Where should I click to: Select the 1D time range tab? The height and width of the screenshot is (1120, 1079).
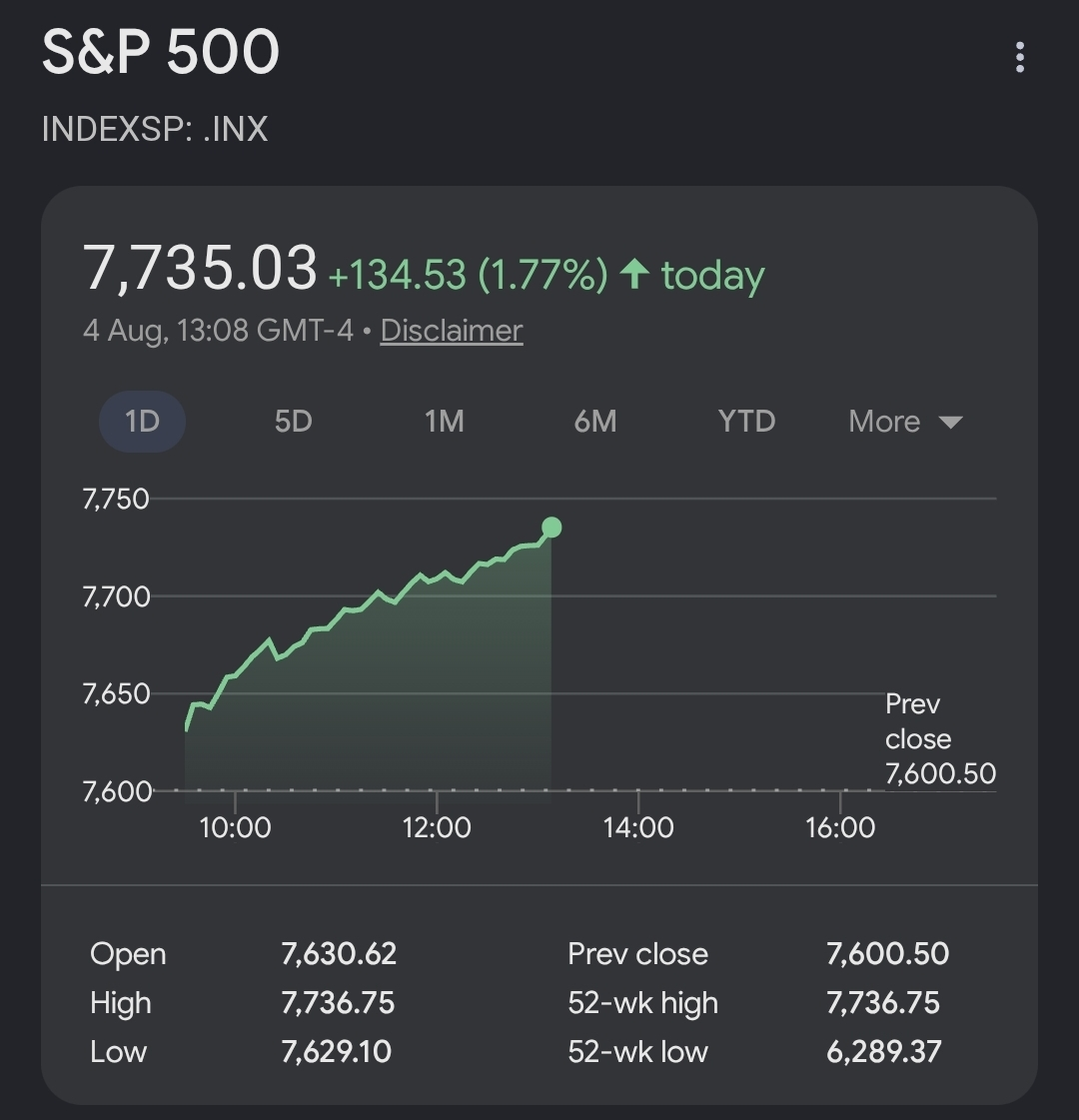[142, 422]
